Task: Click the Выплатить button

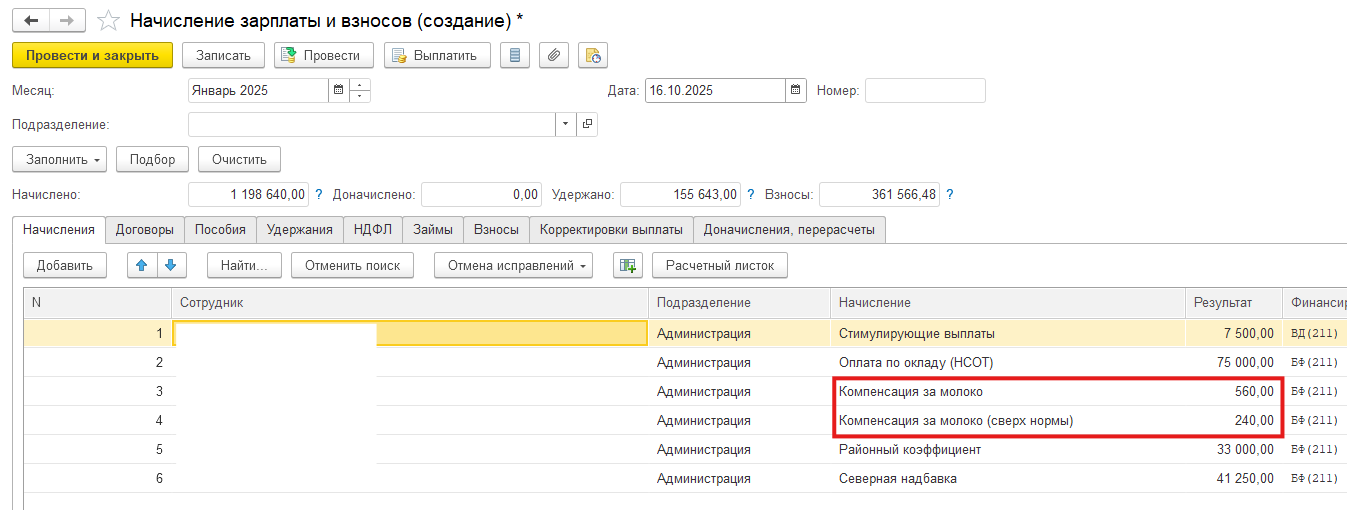Action: (x=437, y=55)
